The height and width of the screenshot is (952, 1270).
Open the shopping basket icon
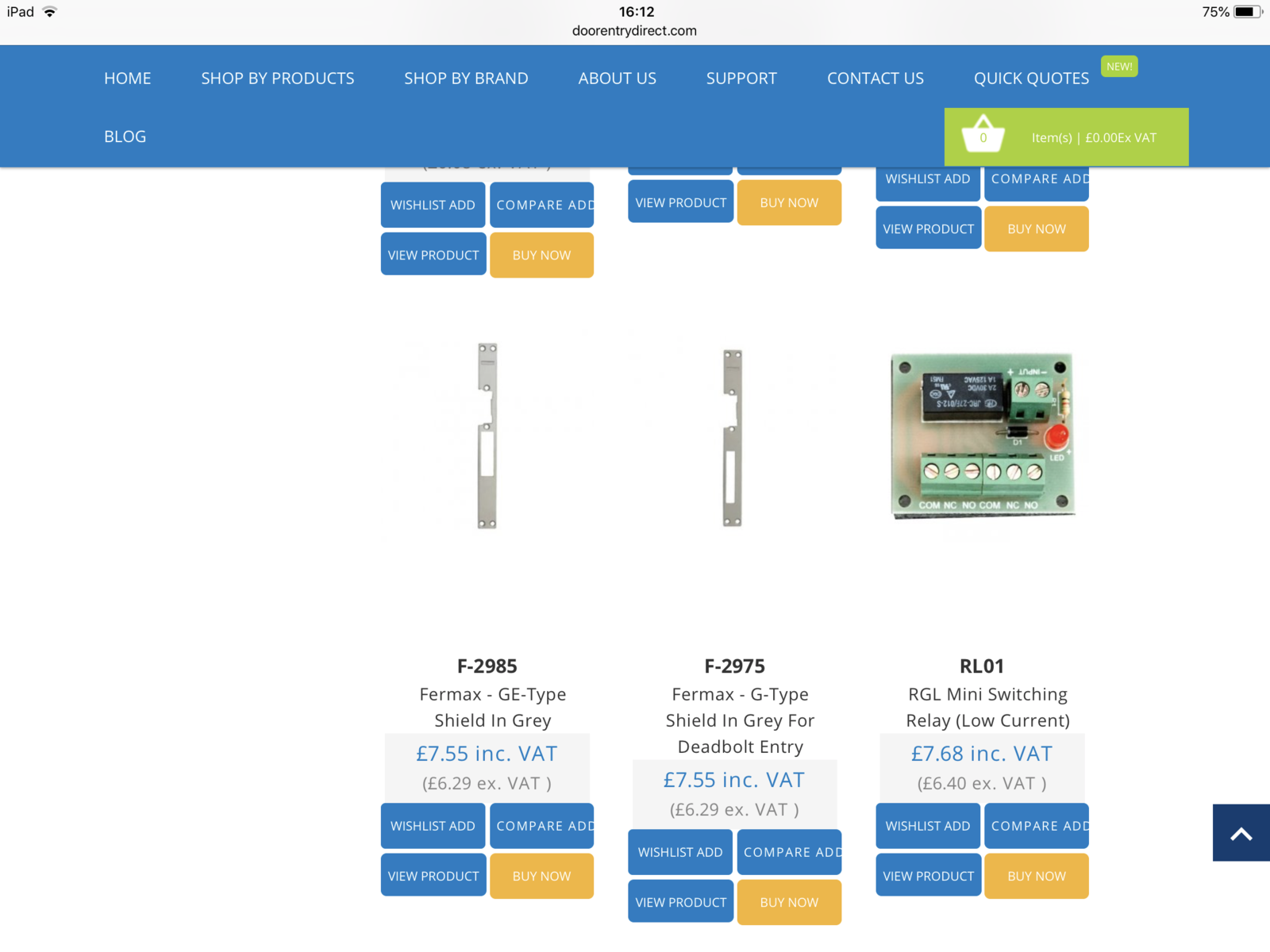(x=983, y=135)
